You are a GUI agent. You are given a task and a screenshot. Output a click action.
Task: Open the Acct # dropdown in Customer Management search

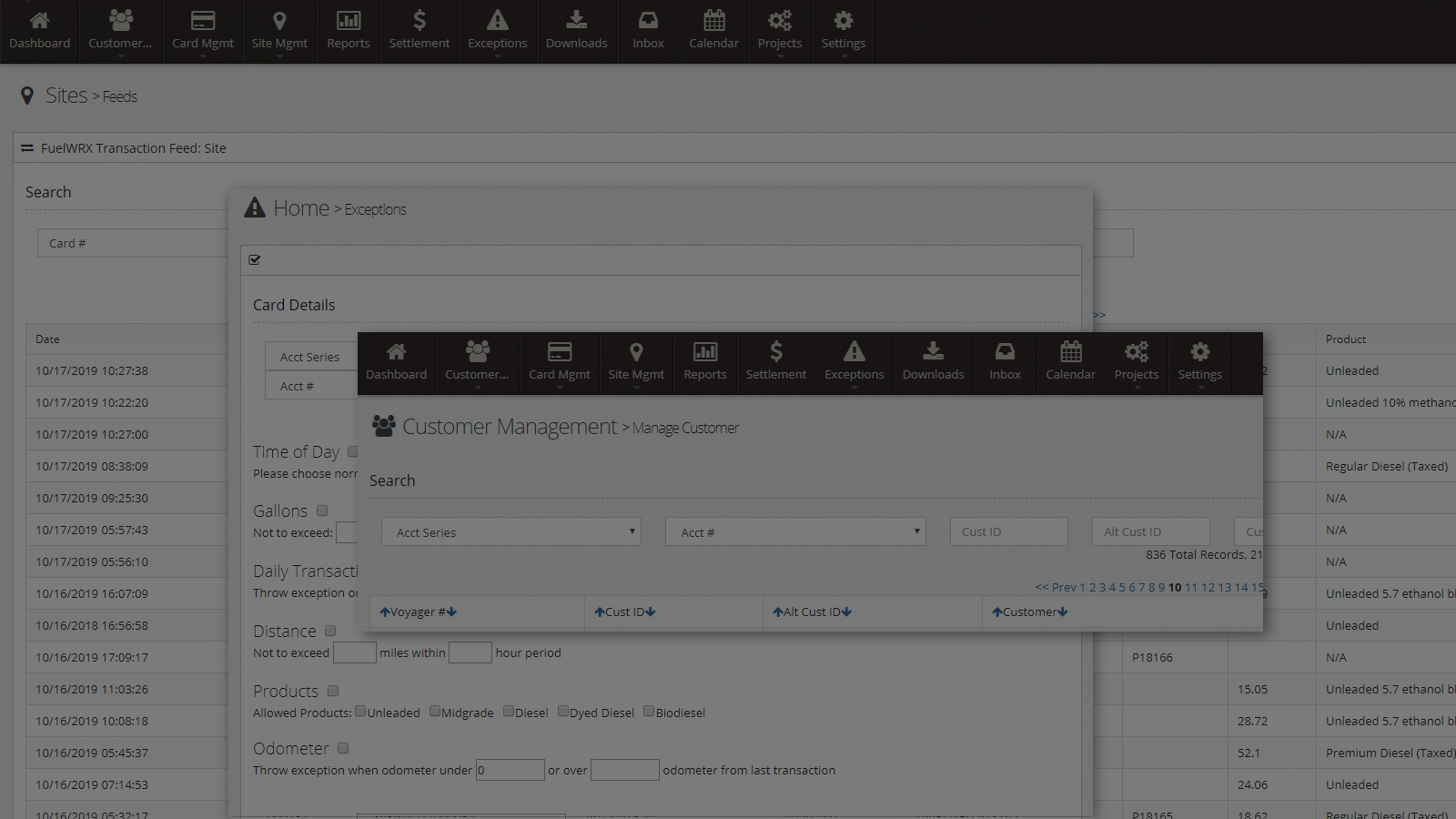click(x=795, y=532)
